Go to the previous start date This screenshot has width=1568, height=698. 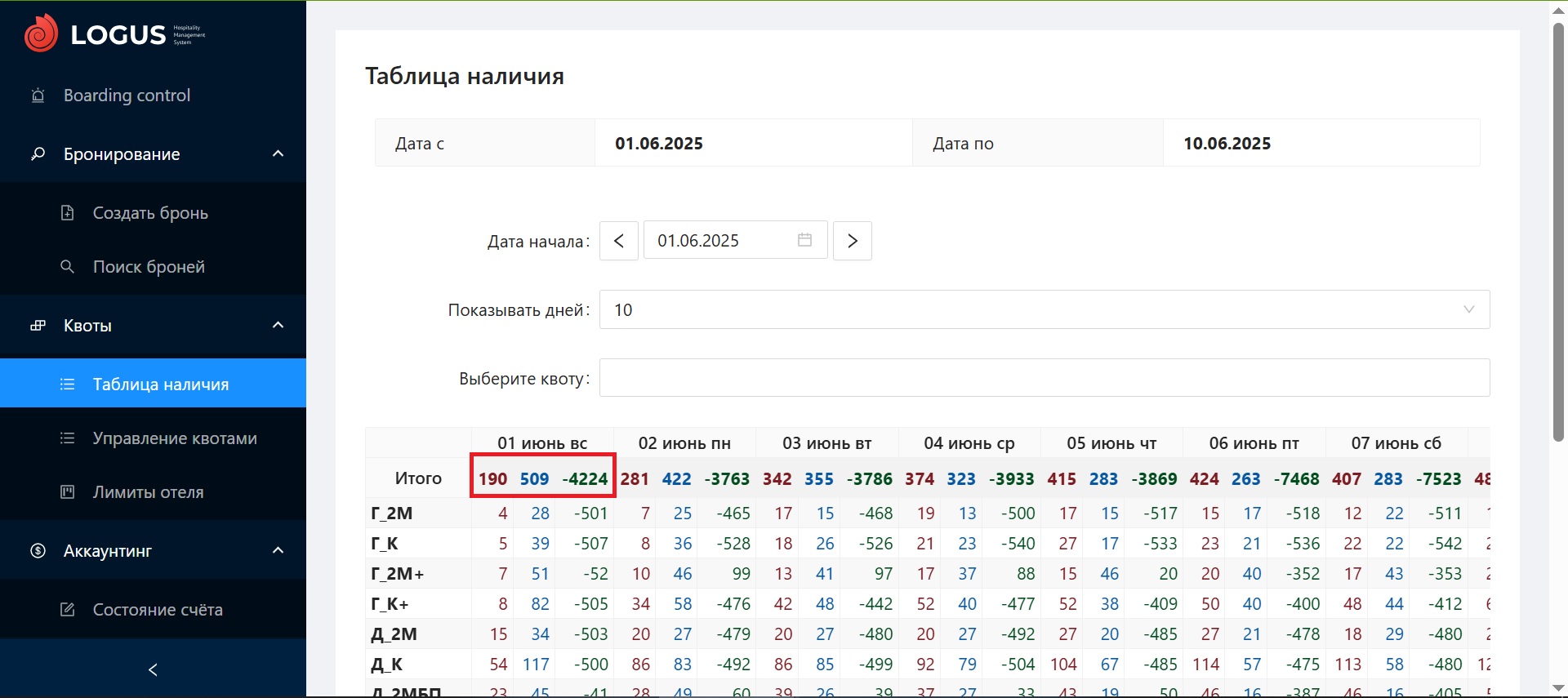[618, 241]
